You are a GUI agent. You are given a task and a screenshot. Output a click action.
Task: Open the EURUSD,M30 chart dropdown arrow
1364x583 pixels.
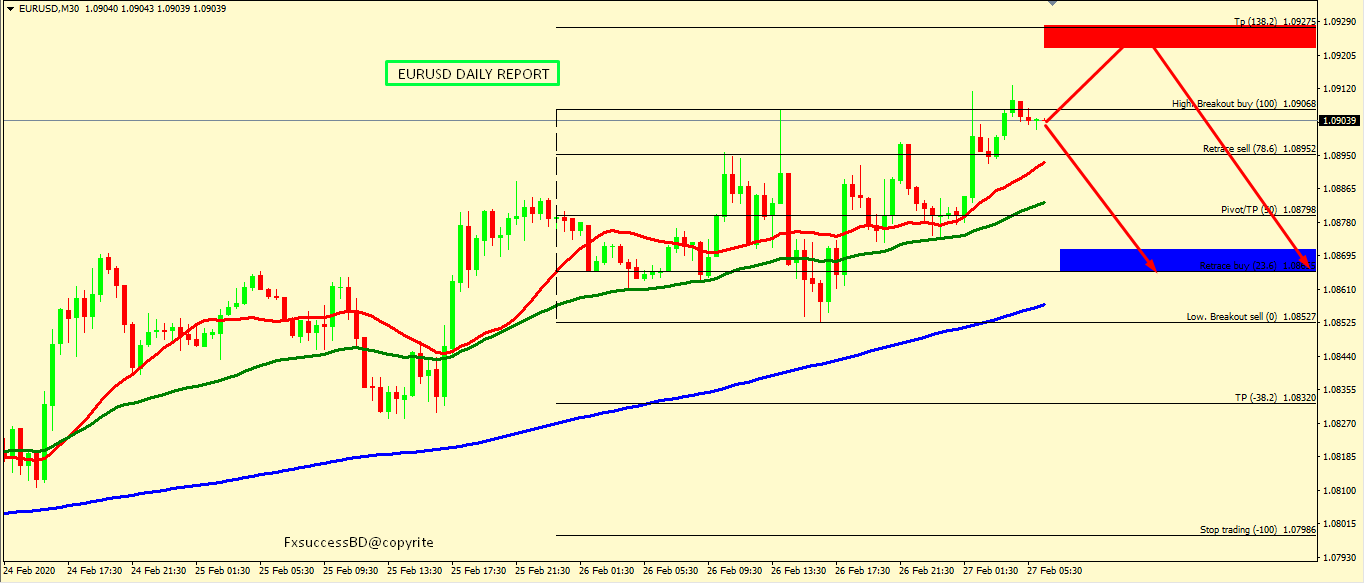(9, 8)
